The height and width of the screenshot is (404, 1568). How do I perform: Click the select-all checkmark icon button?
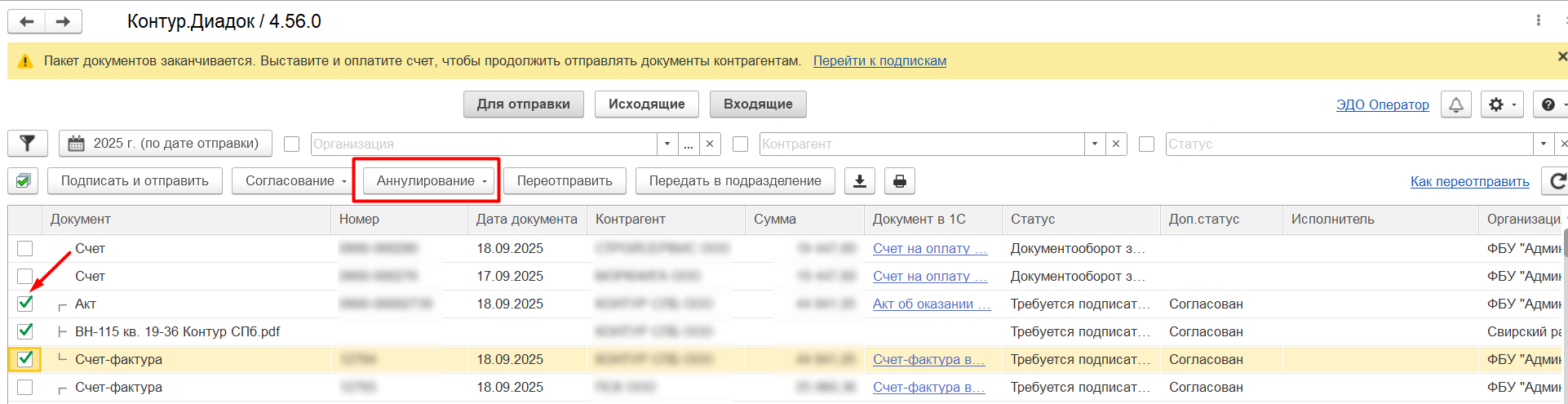tap(24, 181)
